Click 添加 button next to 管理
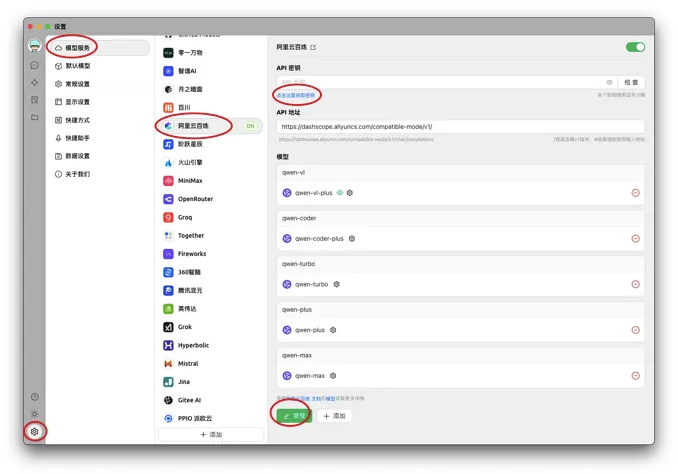The width and height of the screenshot is (678, 474). point(334,416)
